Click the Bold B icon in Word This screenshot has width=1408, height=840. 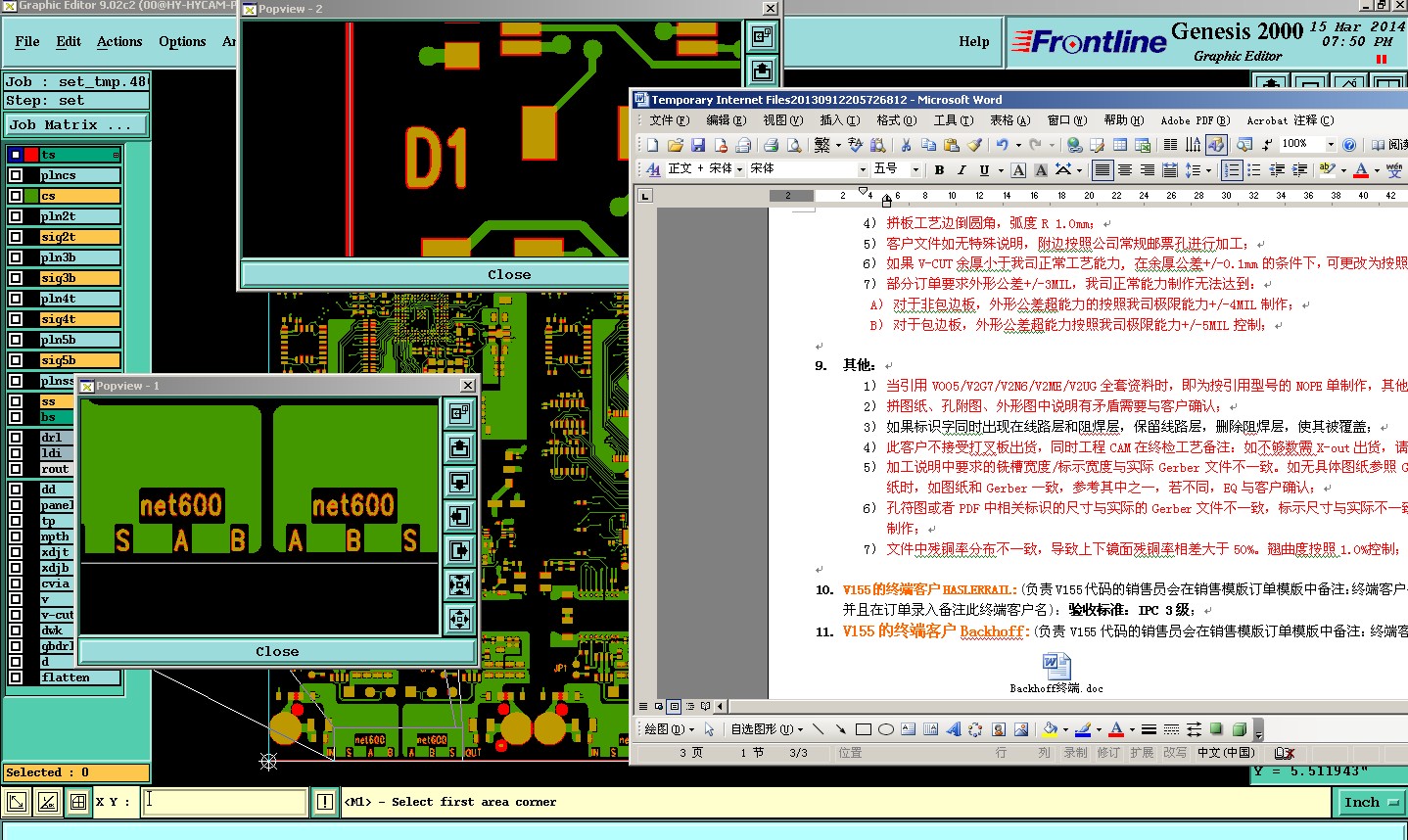[939, 169]
